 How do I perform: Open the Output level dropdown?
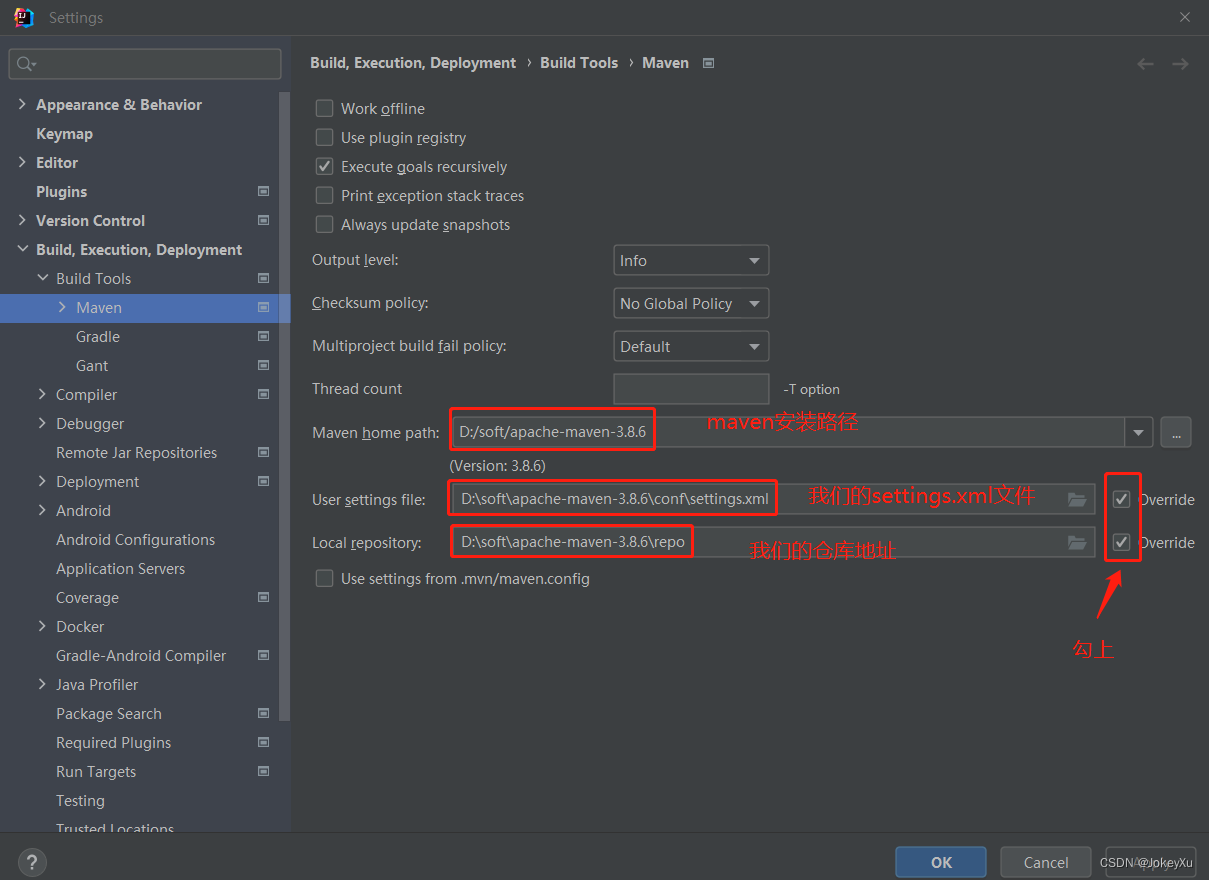click(x=690, y=260)
